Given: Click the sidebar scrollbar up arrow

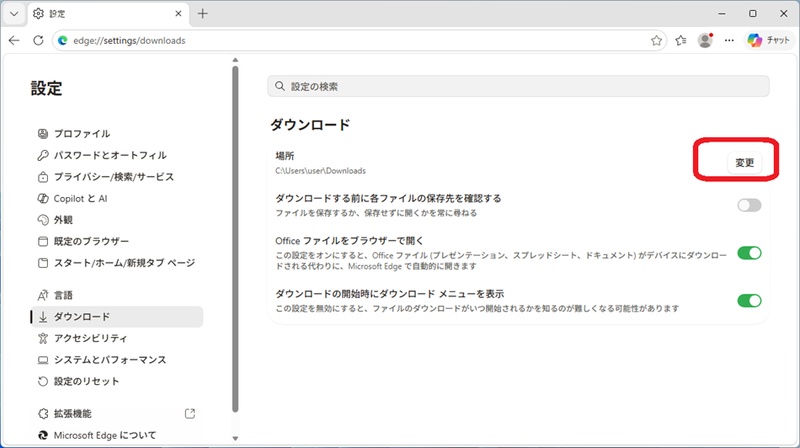Looking at the screenshot, I should coord(235,60).
